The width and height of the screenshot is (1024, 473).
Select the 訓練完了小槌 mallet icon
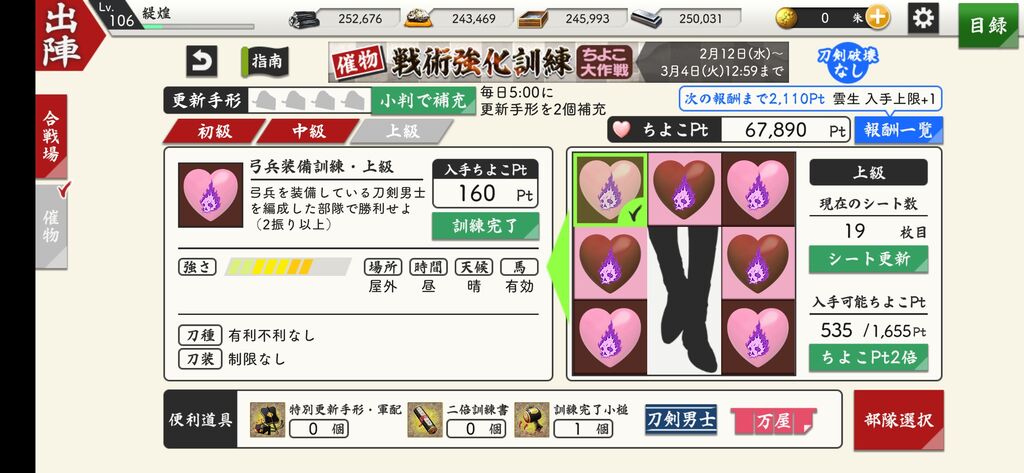point(532,420)
